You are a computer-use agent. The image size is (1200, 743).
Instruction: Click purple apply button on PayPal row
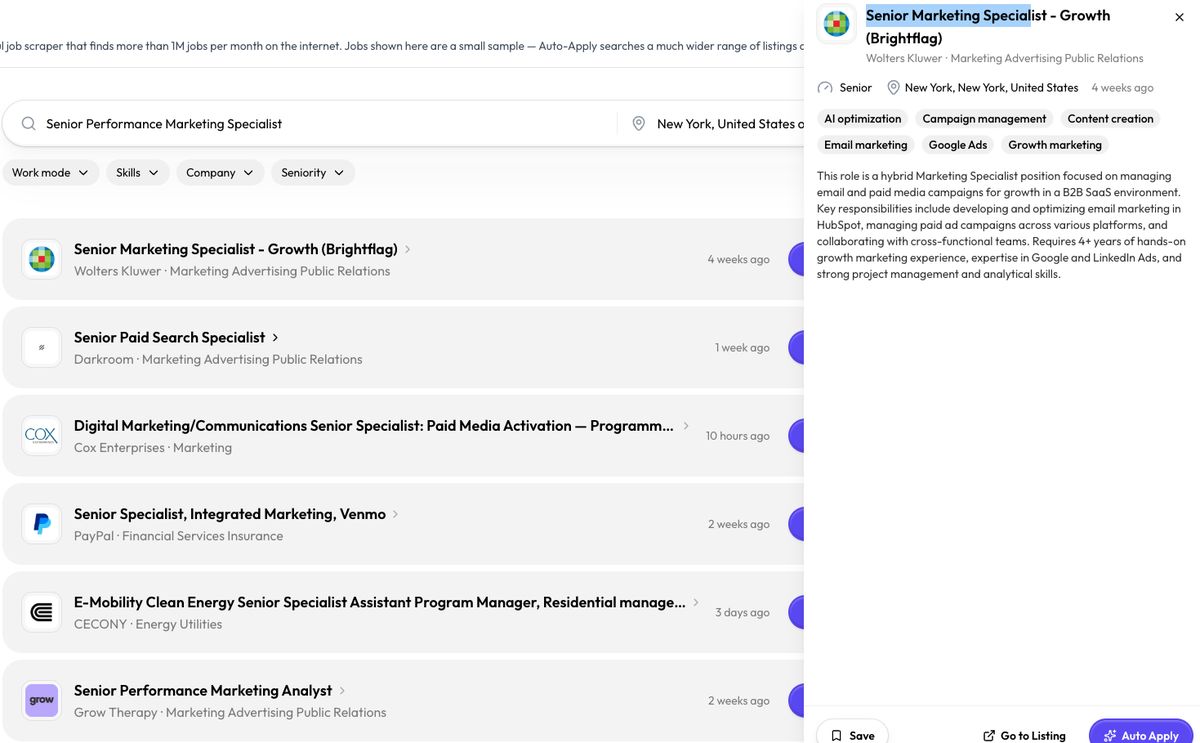click(x=796, y=524)
